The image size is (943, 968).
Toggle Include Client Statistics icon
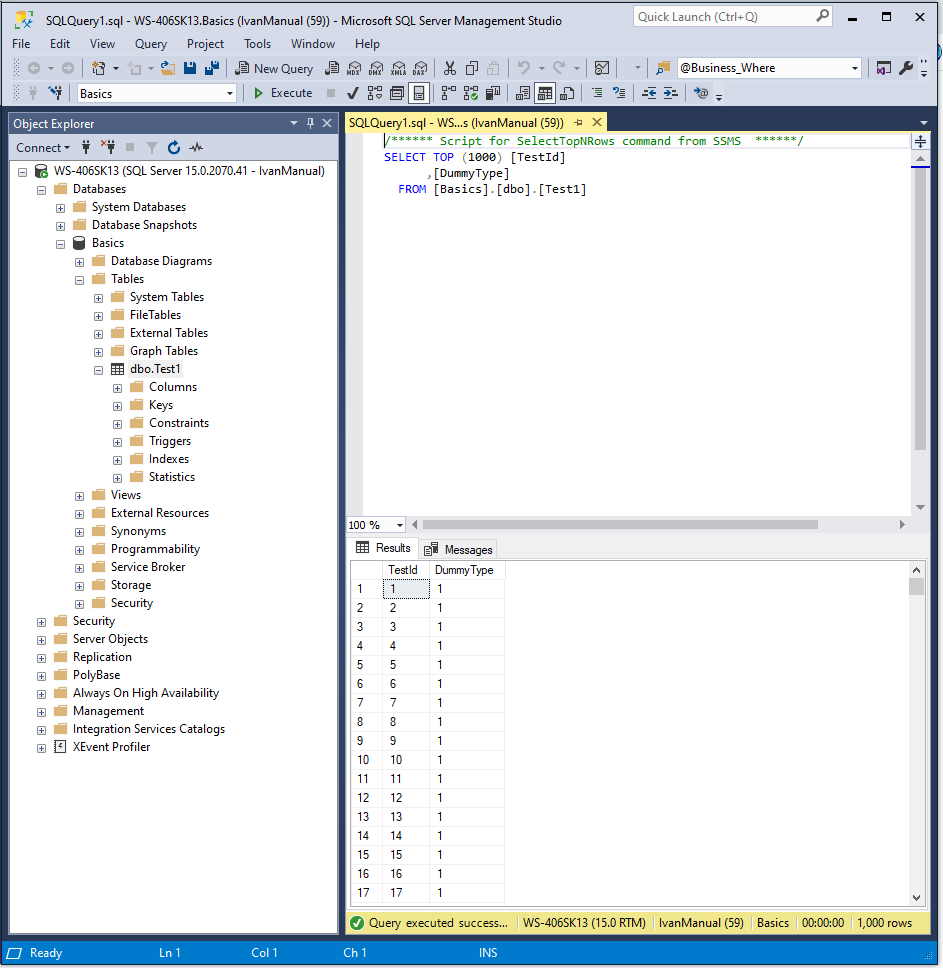click(x=493, y=93)
